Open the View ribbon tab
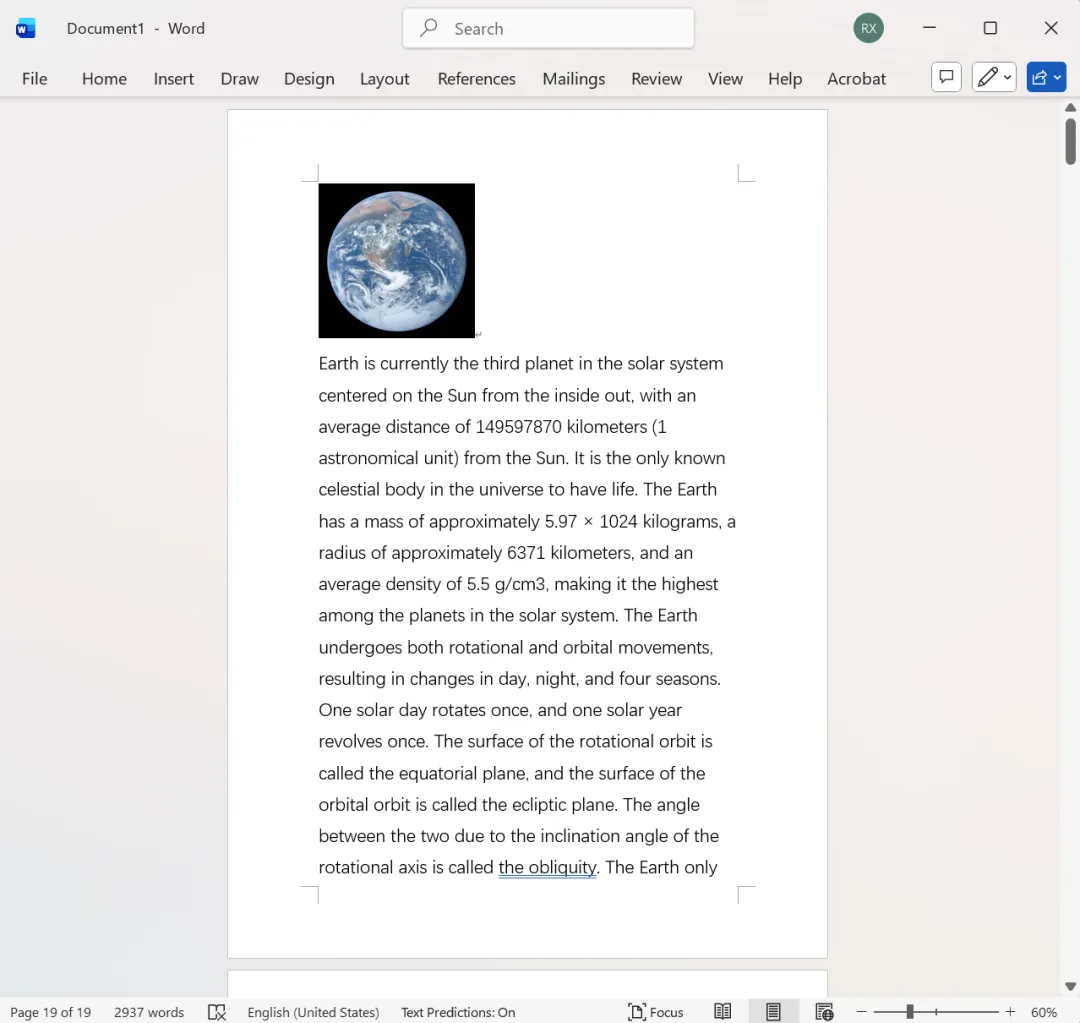This screenshot has width=1080, height=1023. coord(725,79)
